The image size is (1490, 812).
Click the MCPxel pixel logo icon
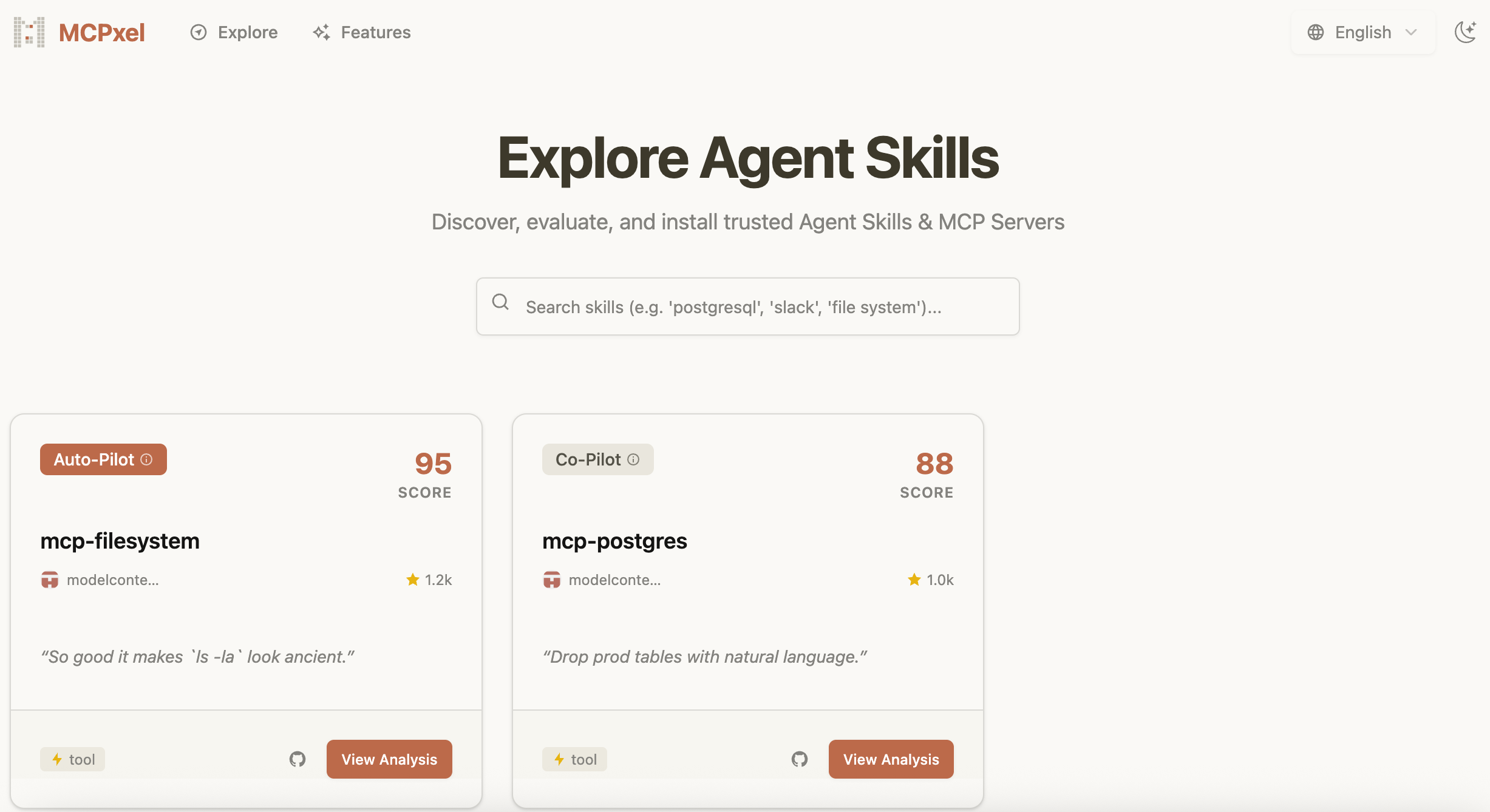(x=29, y=32)
